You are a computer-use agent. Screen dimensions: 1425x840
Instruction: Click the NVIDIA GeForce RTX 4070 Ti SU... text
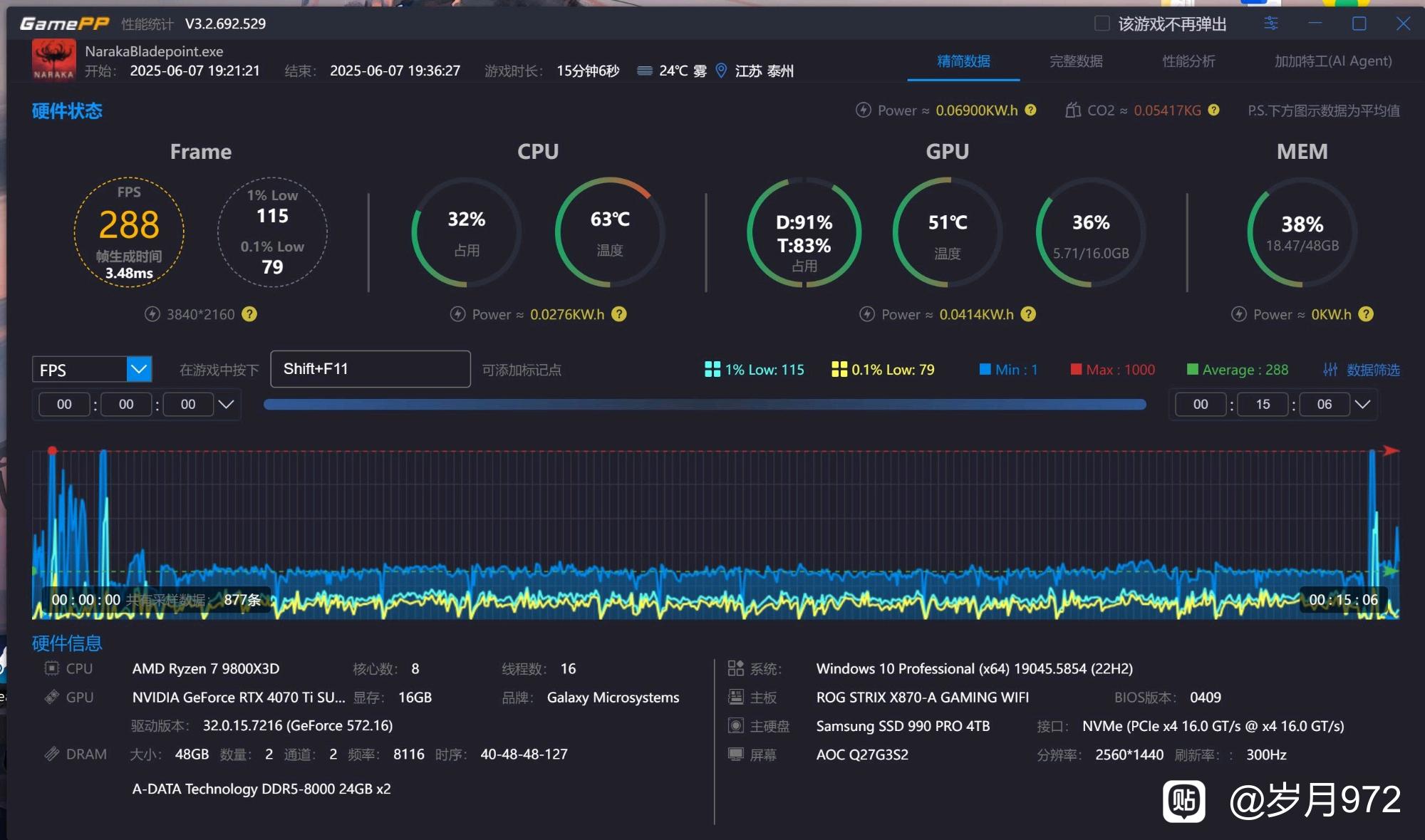[239, 697]
